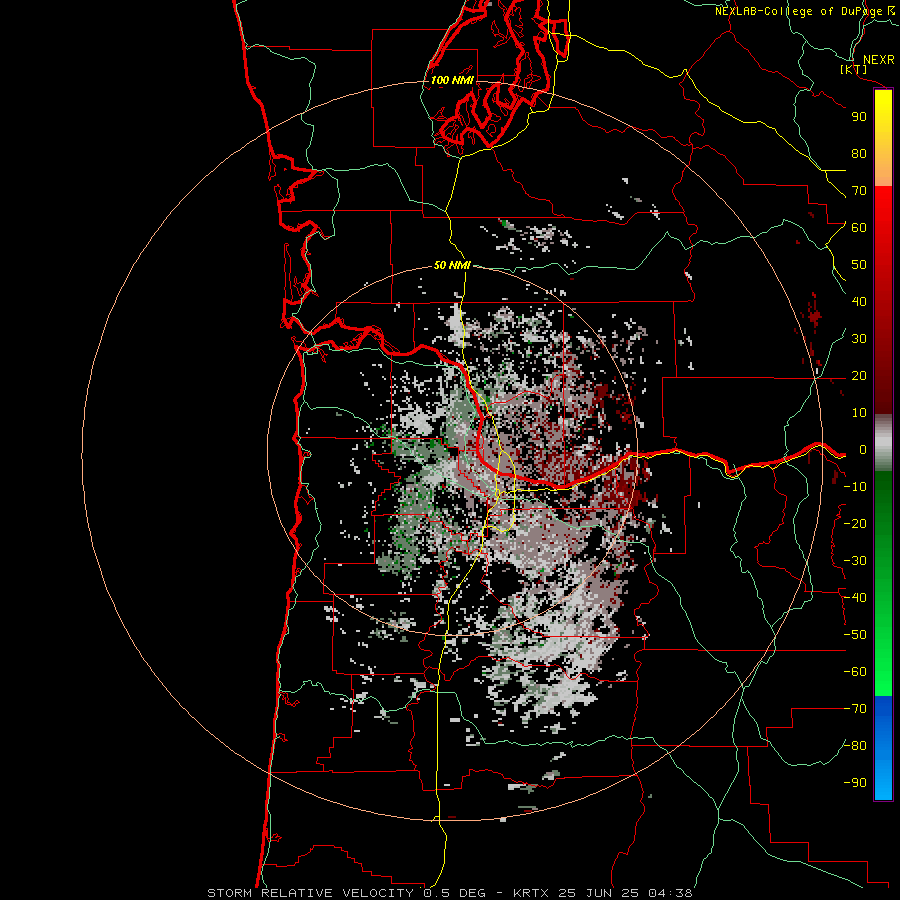Image resolution: width=900 pixels, height=900 pixels.
Task: Select the 50 value on velocity scale
Action: [859, 265]
